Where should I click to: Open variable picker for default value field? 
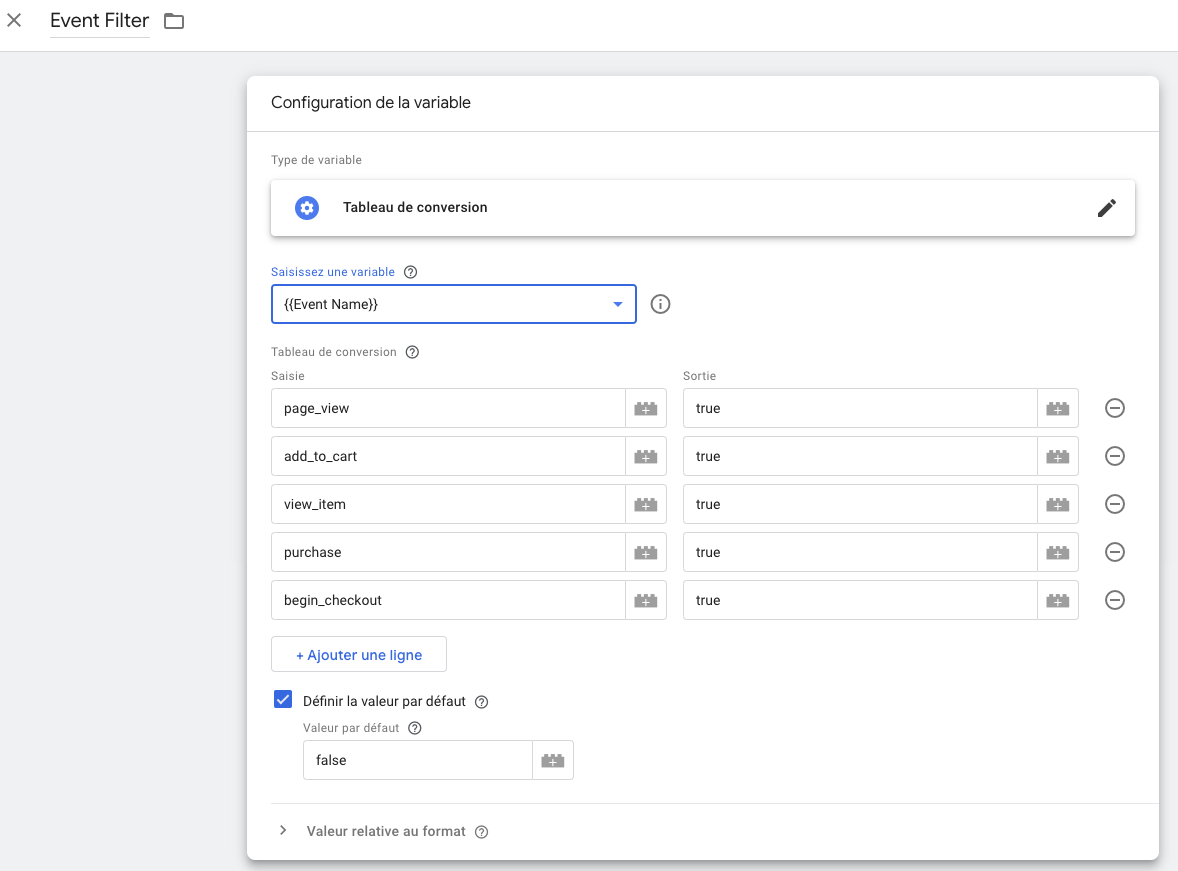click(x=553, y=760)
